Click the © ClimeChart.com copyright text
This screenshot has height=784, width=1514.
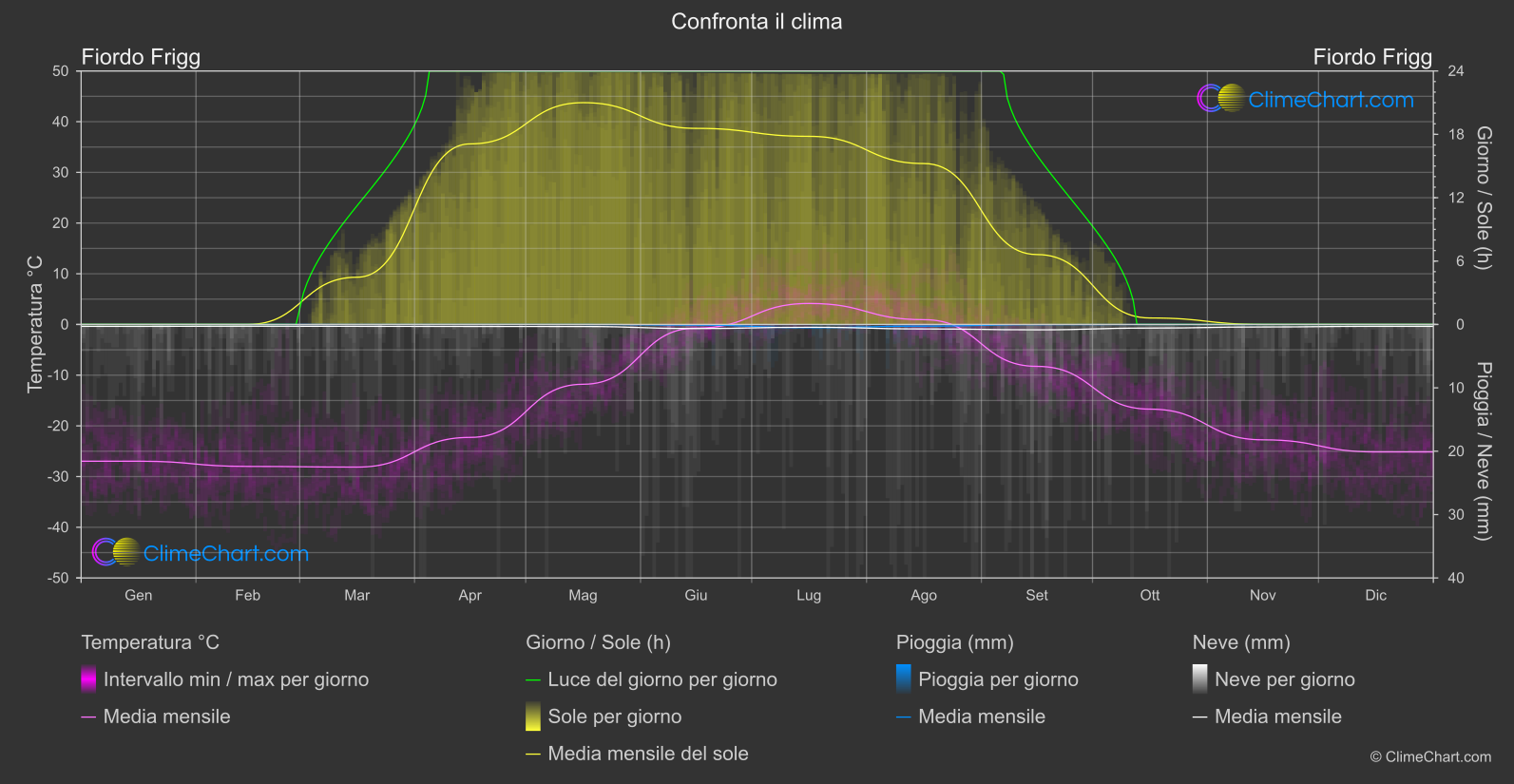(x=1430, y=756)
